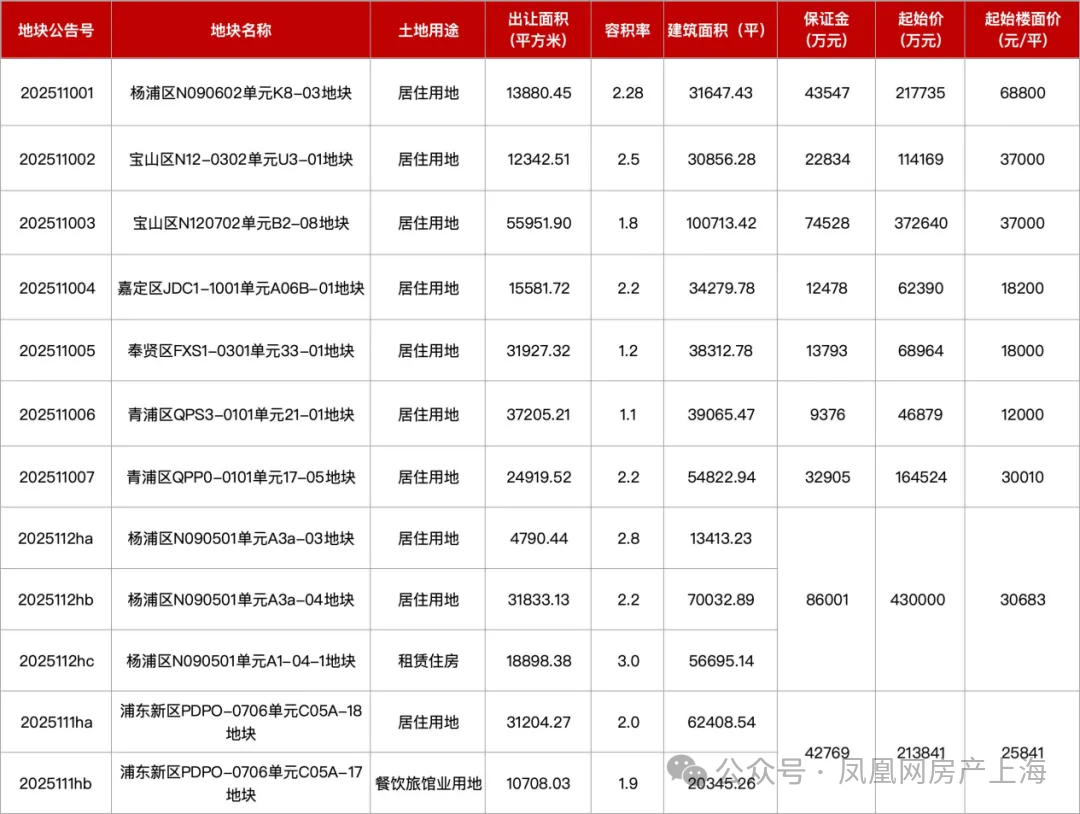Select the 地块公告号 column header
The height and width of the screenshot is (814, 1080).
[x=56, y=30]
